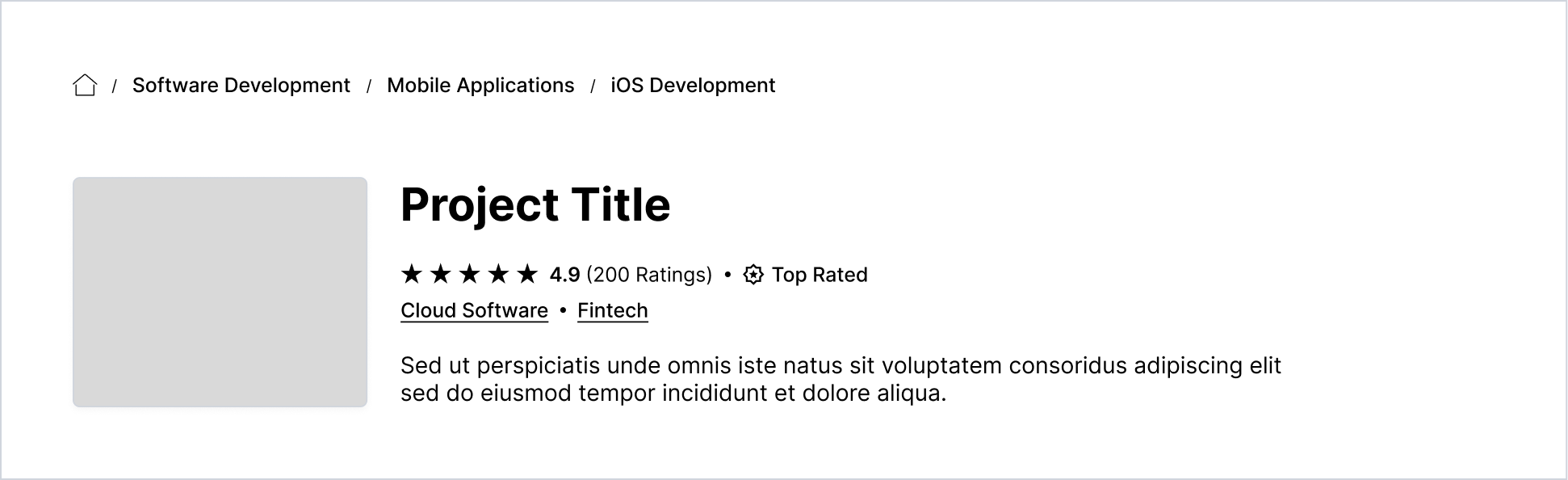
Task: Go to the Mobile Applications breadcrumb
Action: [x=480, y=85]
